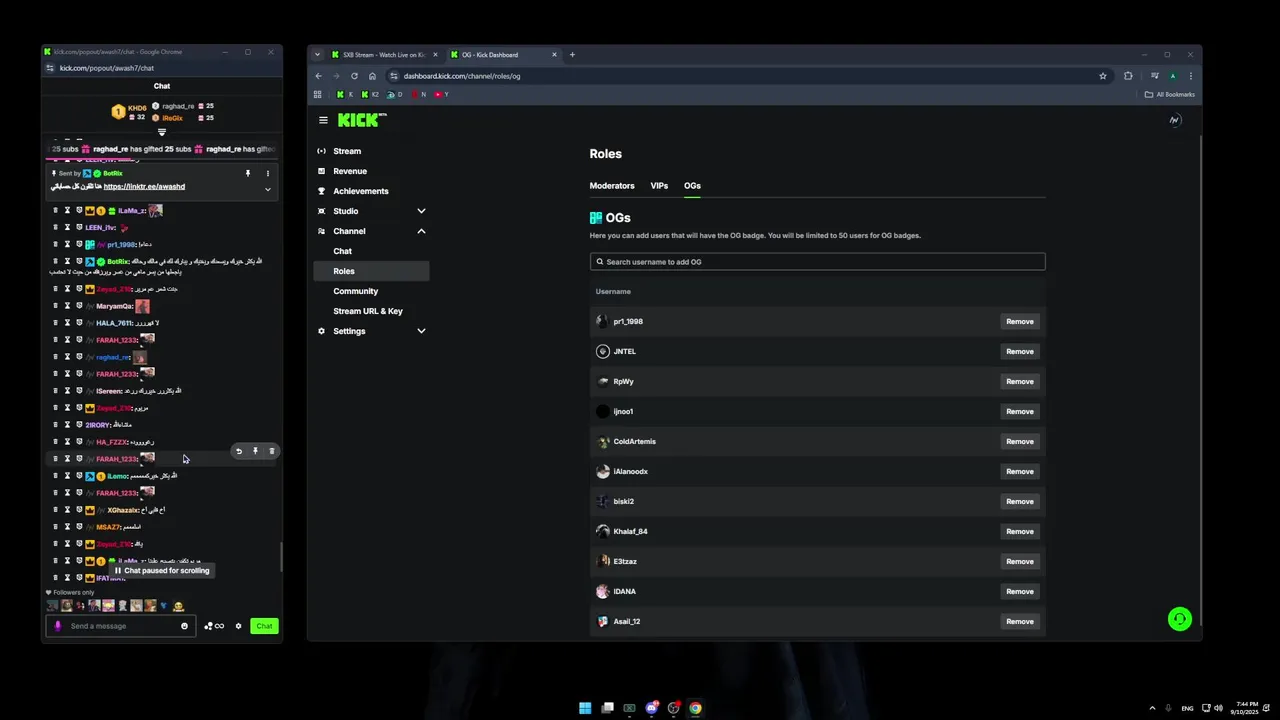
Task: Open apps grid in bookmarks bar
Action: point(318,94)
